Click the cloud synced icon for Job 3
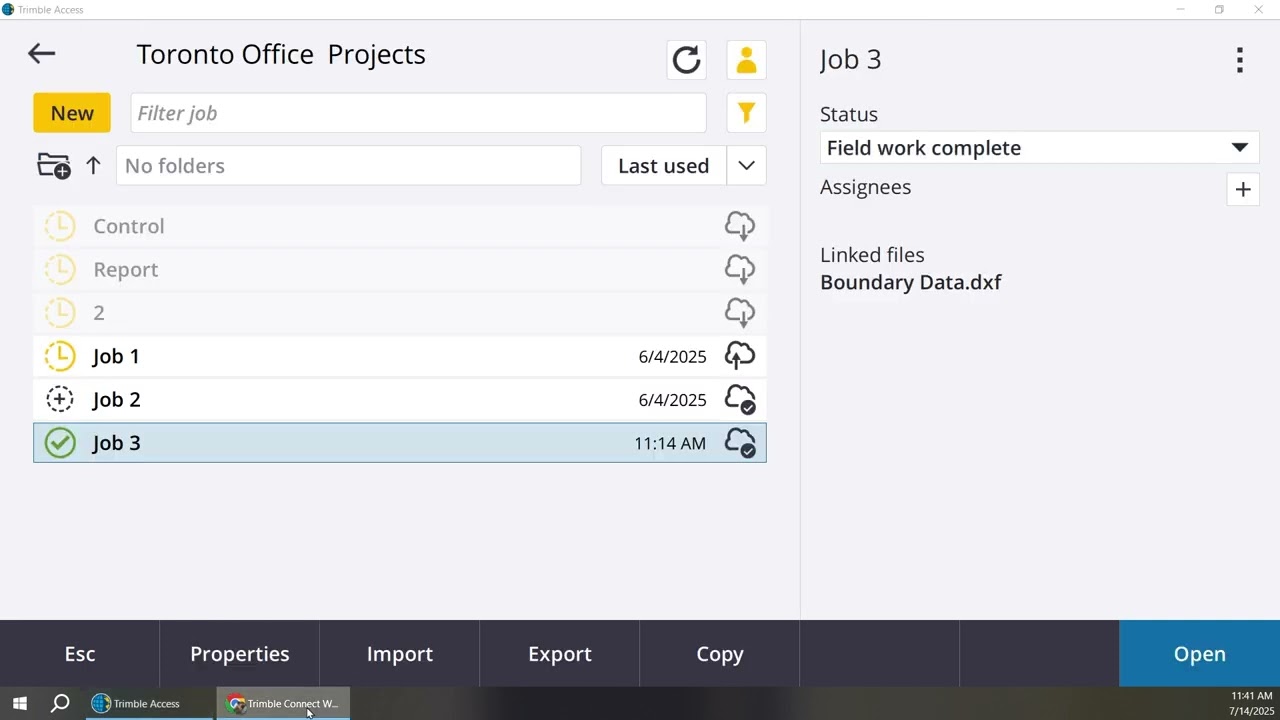This screenshot has height=720, width=1280. point(740,443)
